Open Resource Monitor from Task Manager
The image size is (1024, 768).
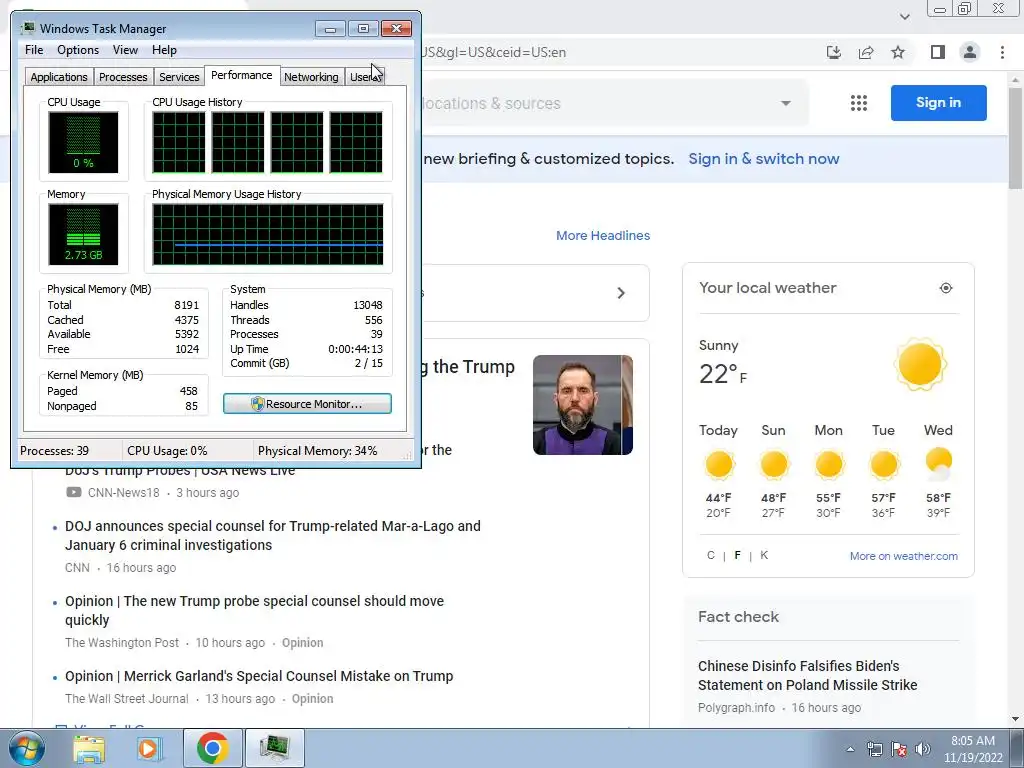pyautogui.click(x=307, y=404)
